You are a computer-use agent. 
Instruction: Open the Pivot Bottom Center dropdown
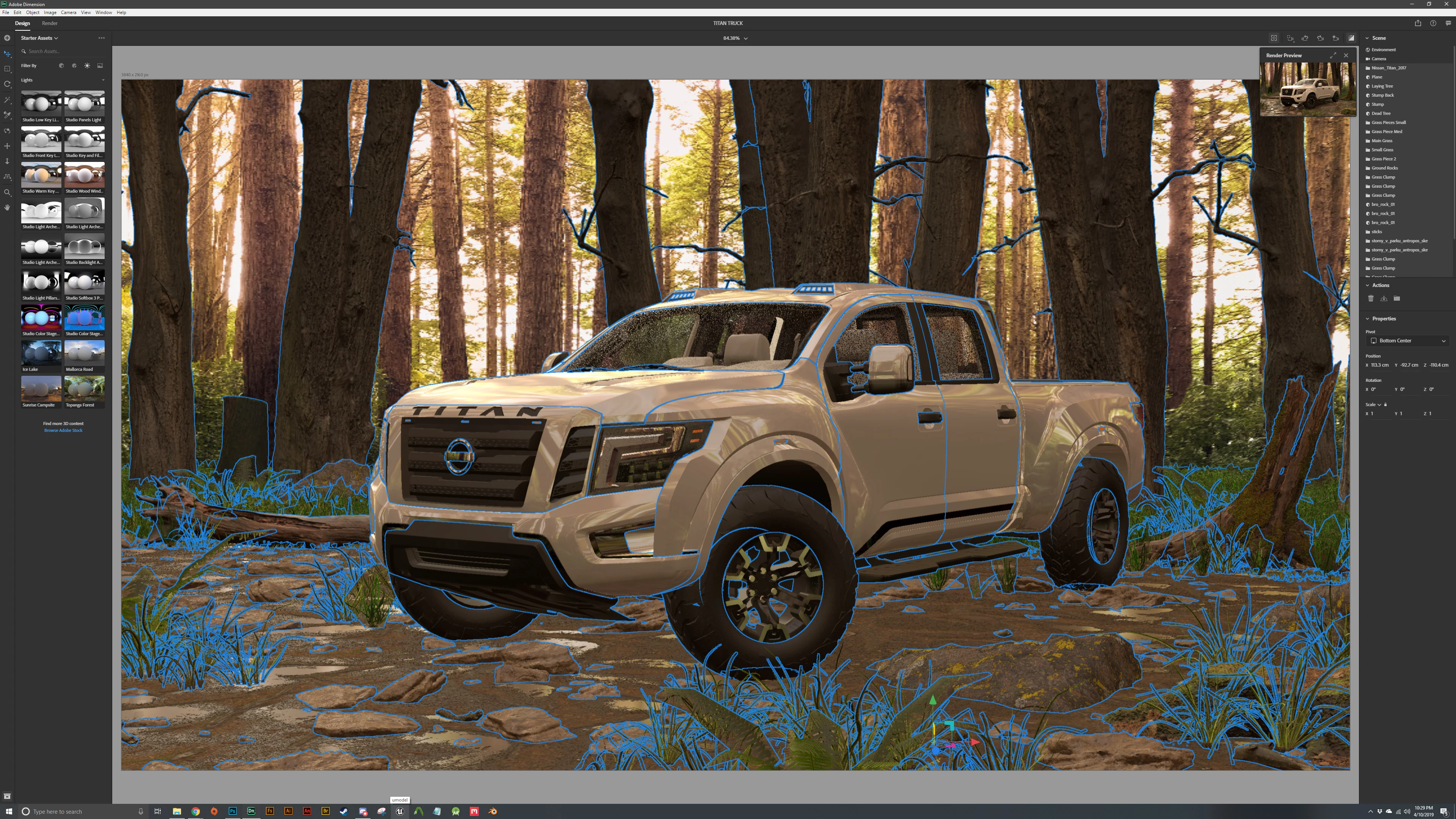(1407, 341)
